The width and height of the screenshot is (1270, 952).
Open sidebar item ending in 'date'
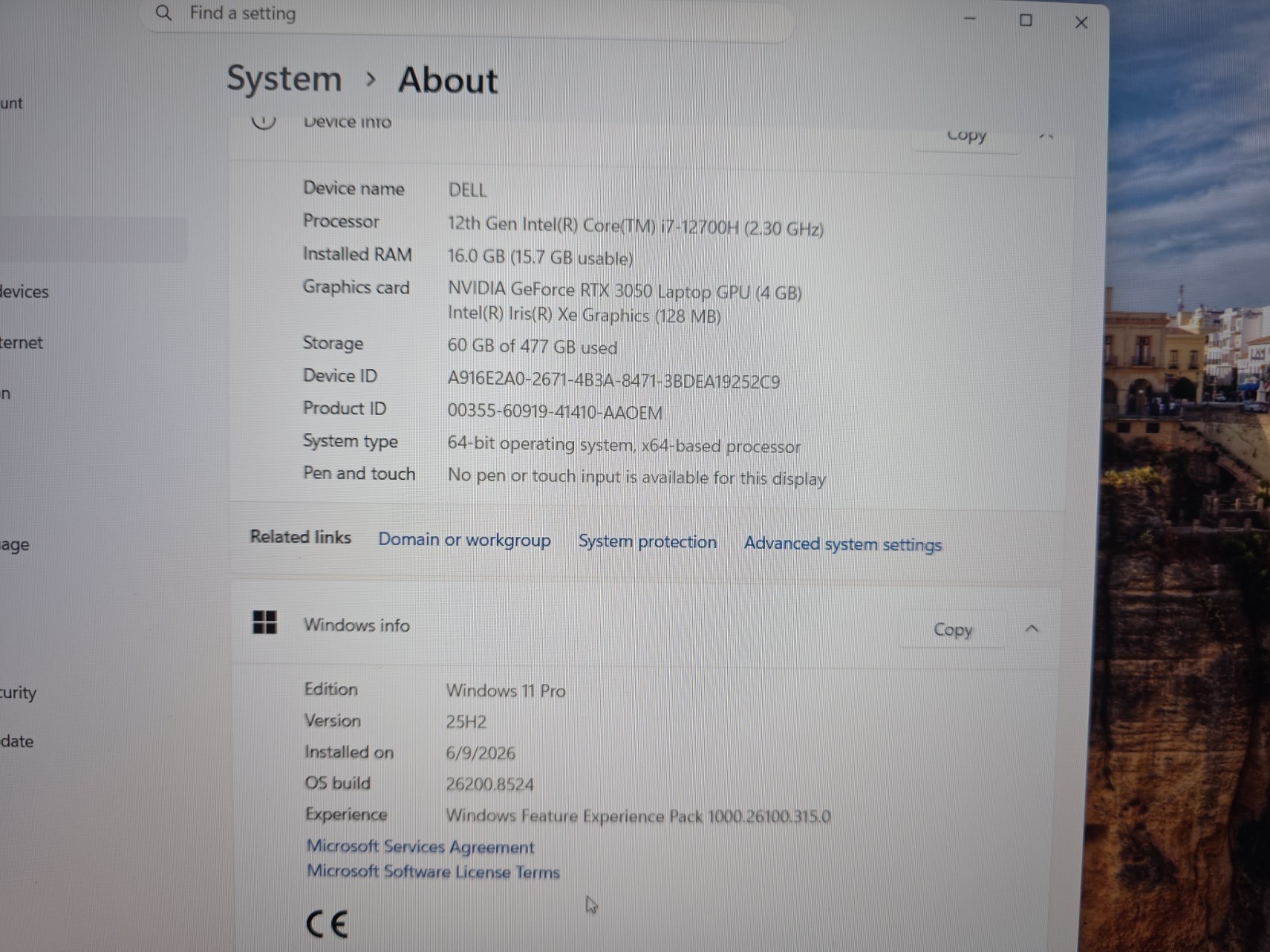click(x=17, y=742)
